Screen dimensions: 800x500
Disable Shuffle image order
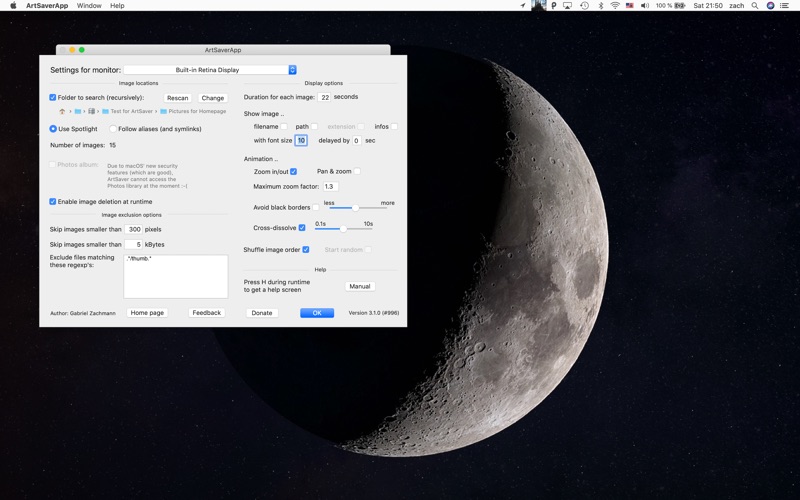point(306,250)
